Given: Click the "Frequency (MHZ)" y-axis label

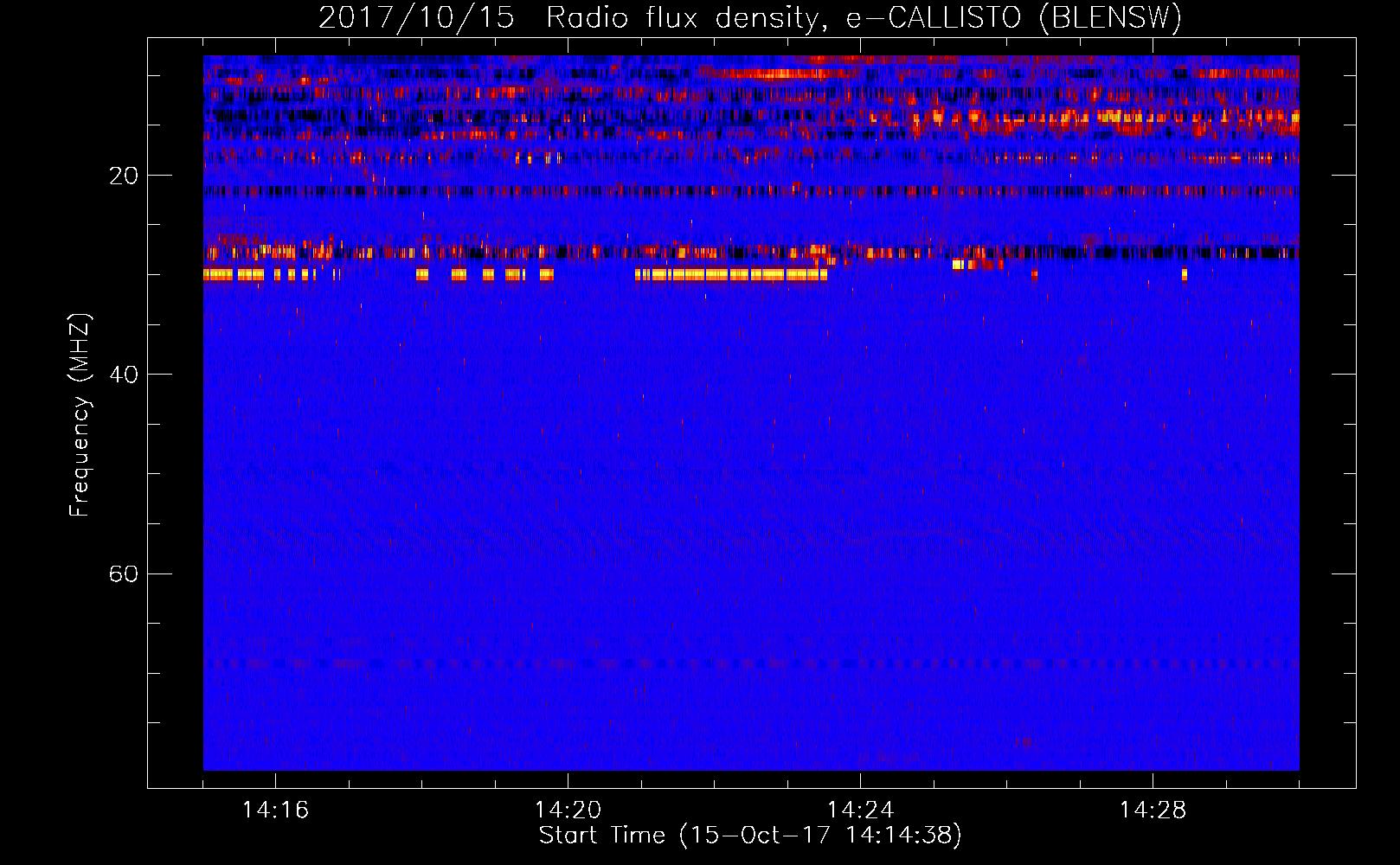Looking at the screenshot, I should click(80, 415).
